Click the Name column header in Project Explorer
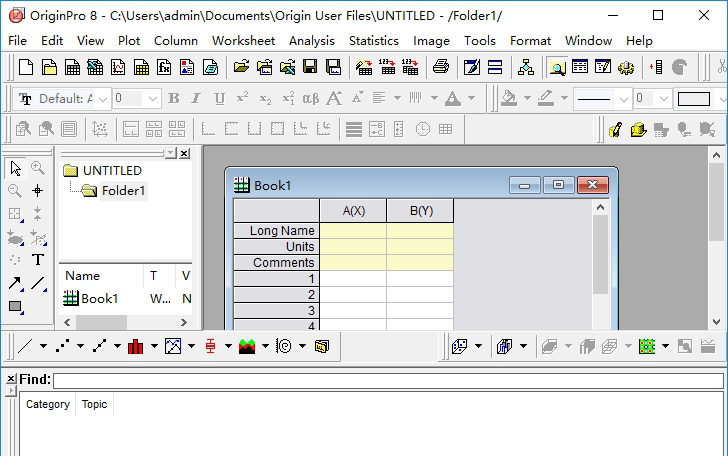Viewport: 728px width, 474px height. click(101, 276)
